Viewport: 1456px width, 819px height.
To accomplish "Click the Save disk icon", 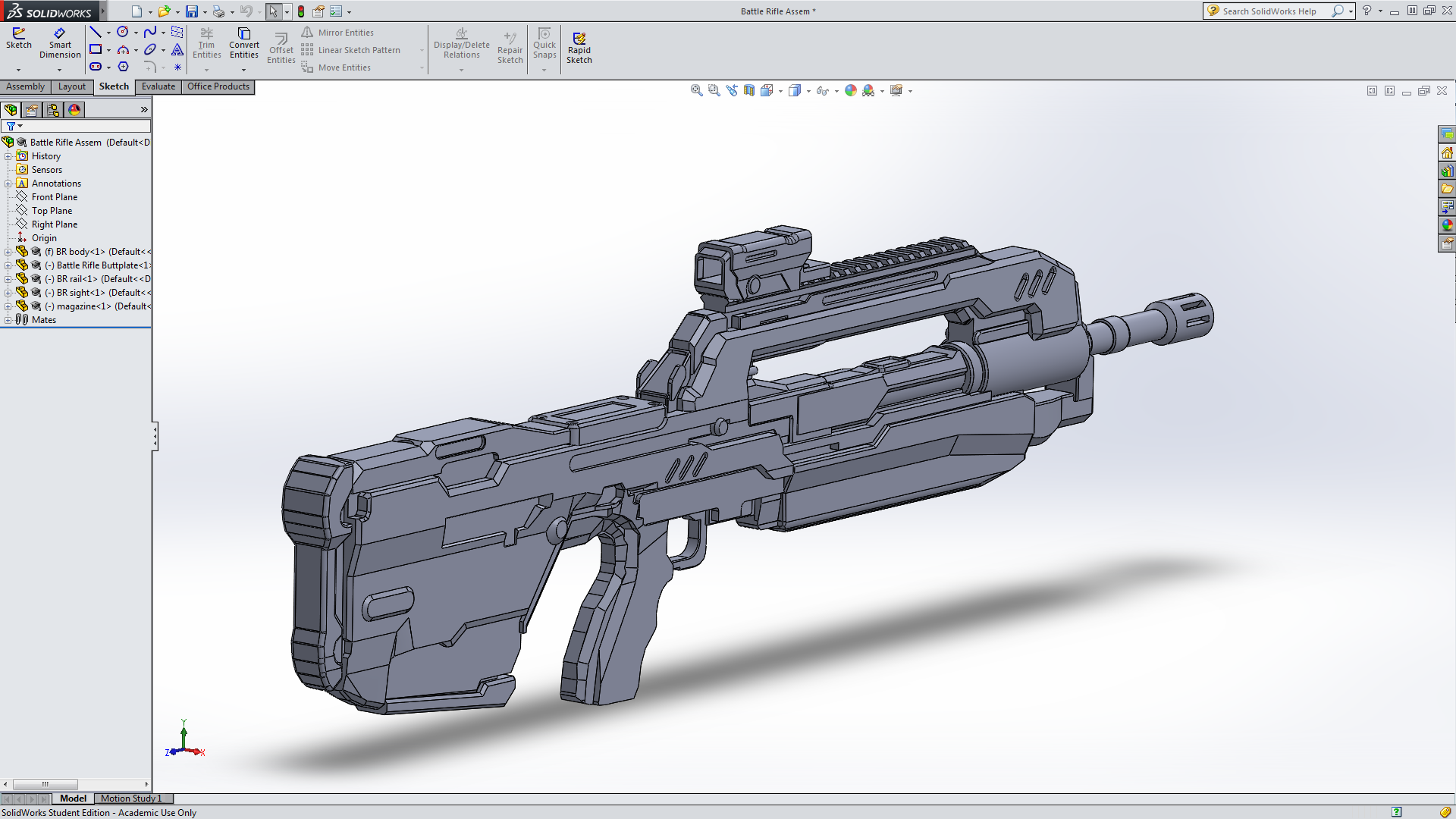I will click(192, 11).
